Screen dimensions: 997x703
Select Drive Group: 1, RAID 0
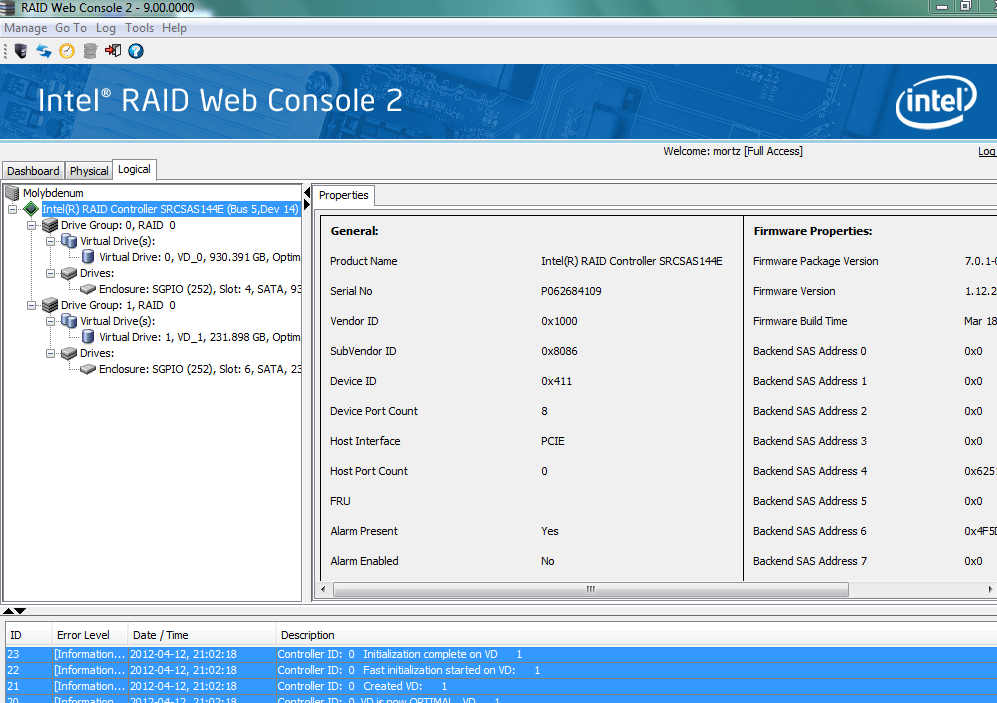118,305
